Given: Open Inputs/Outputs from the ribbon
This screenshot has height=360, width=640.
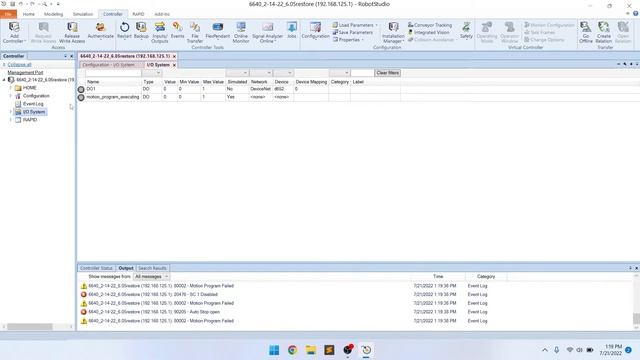Looking at the screenshot, I should [160, 32].
